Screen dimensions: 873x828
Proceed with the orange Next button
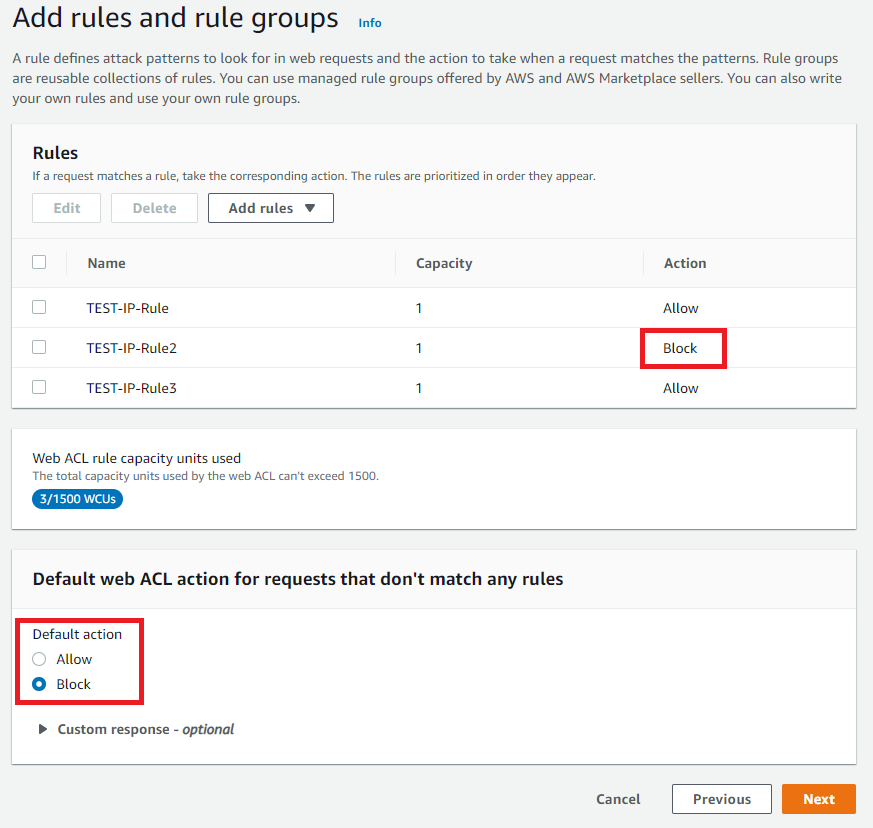[818, 799]
